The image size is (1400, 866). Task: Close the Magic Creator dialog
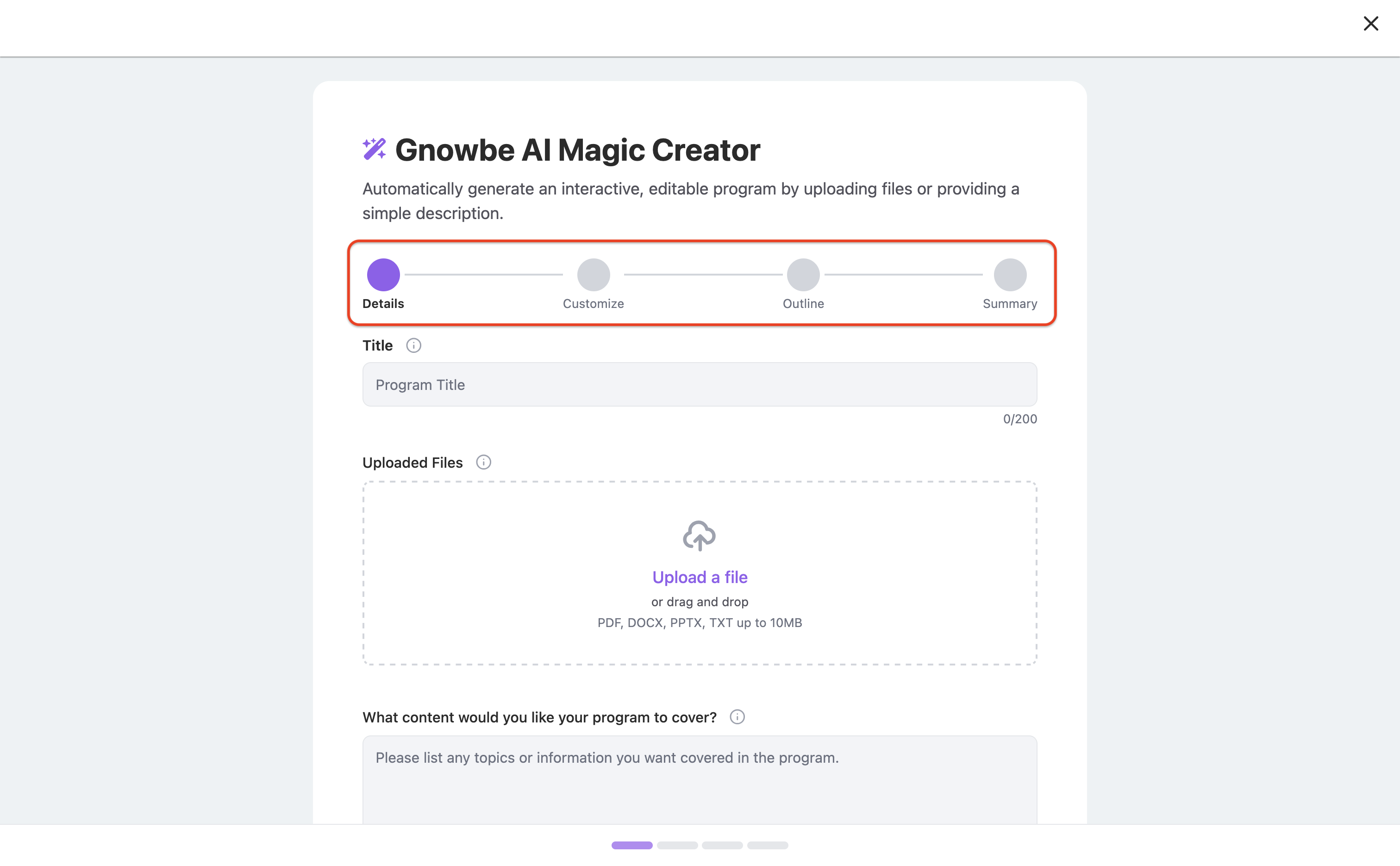(1371, 24)
